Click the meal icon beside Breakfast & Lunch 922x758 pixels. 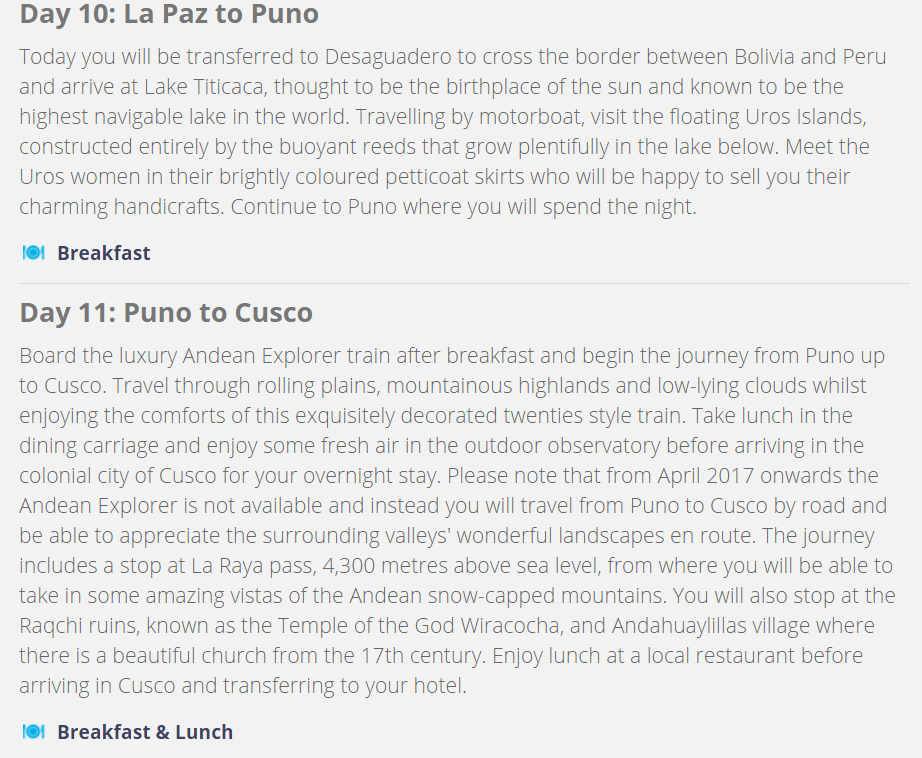tap(34, 732)
